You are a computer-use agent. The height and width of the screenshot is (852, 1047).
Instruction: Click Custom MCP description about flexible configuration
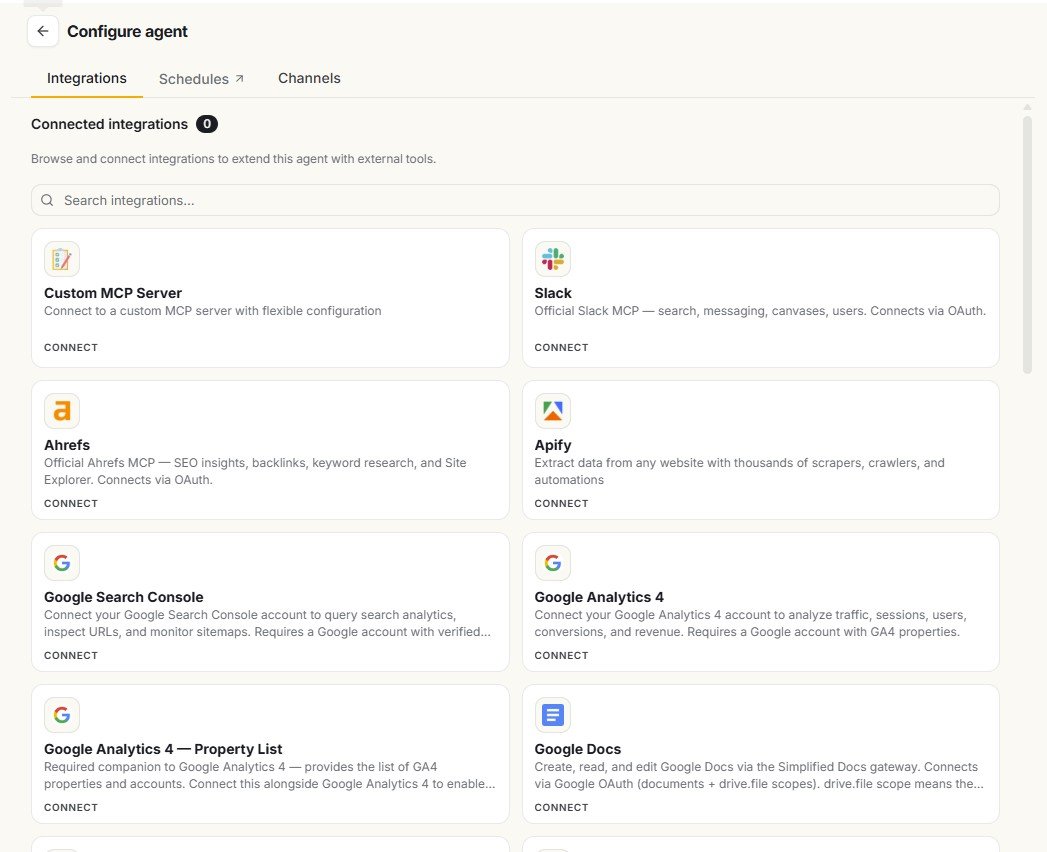pyautogui.click(x=212, y=311)
